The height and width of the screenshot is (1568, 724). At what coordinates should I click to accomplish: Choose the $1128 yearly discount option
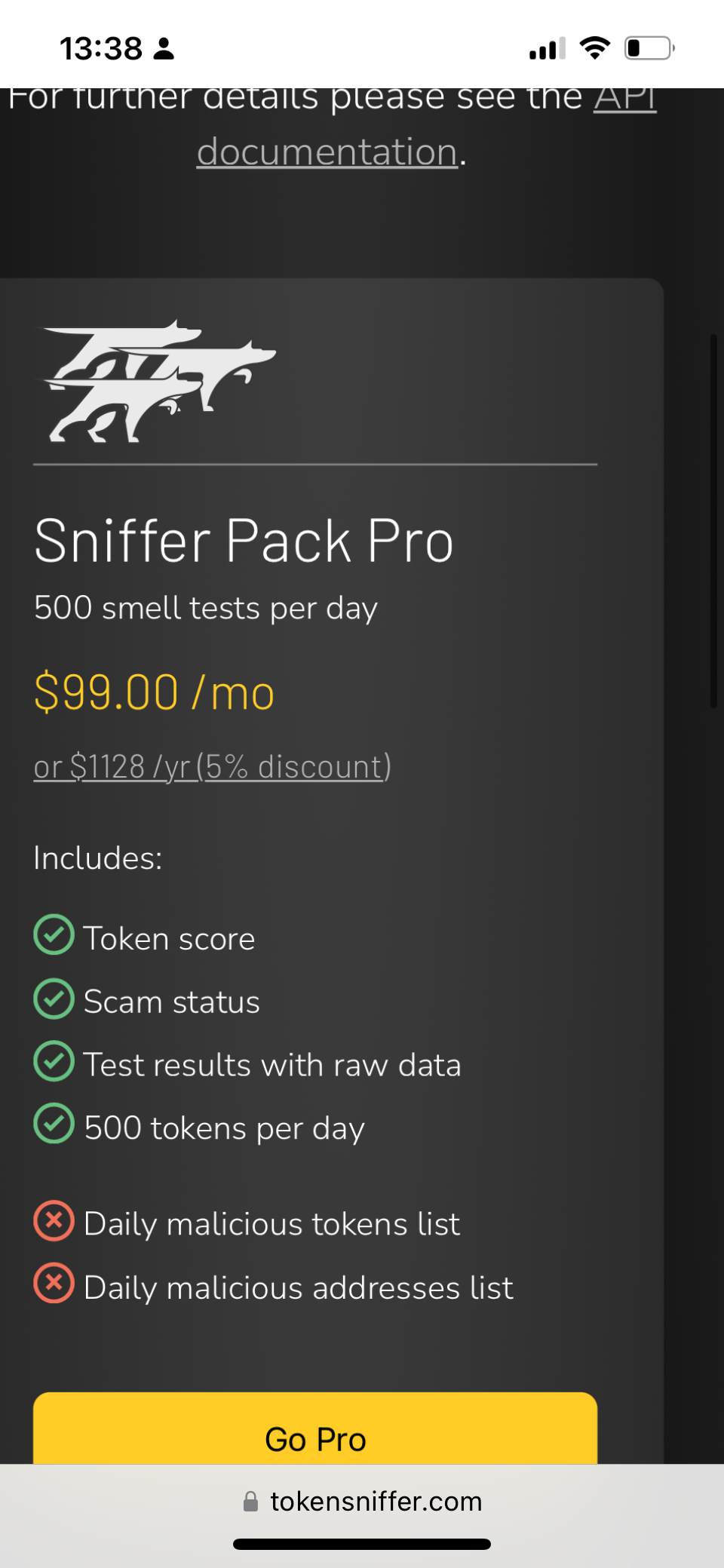(x=213, y=766)
